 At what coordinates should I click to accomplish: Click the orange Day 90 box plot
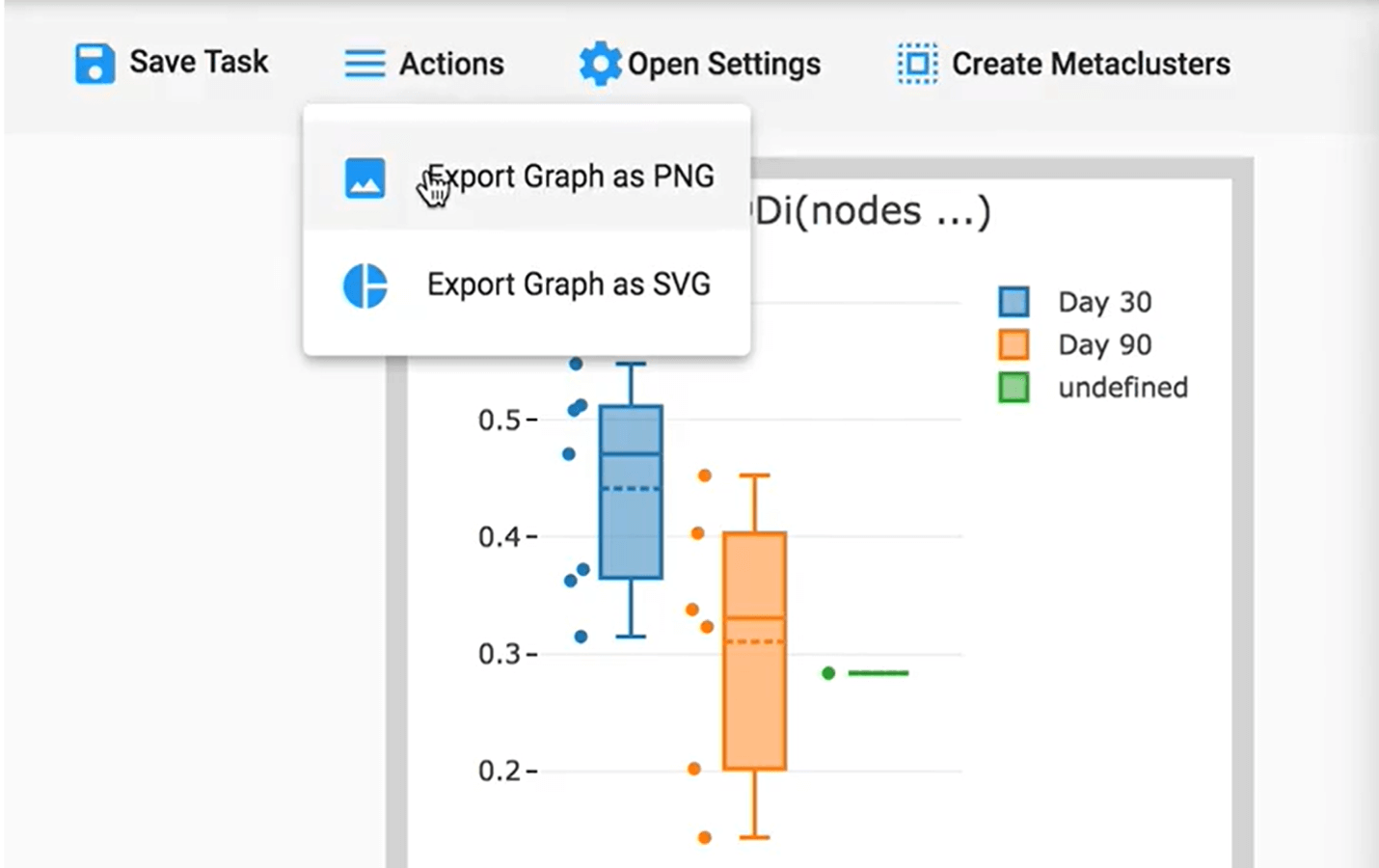[754, 651]
